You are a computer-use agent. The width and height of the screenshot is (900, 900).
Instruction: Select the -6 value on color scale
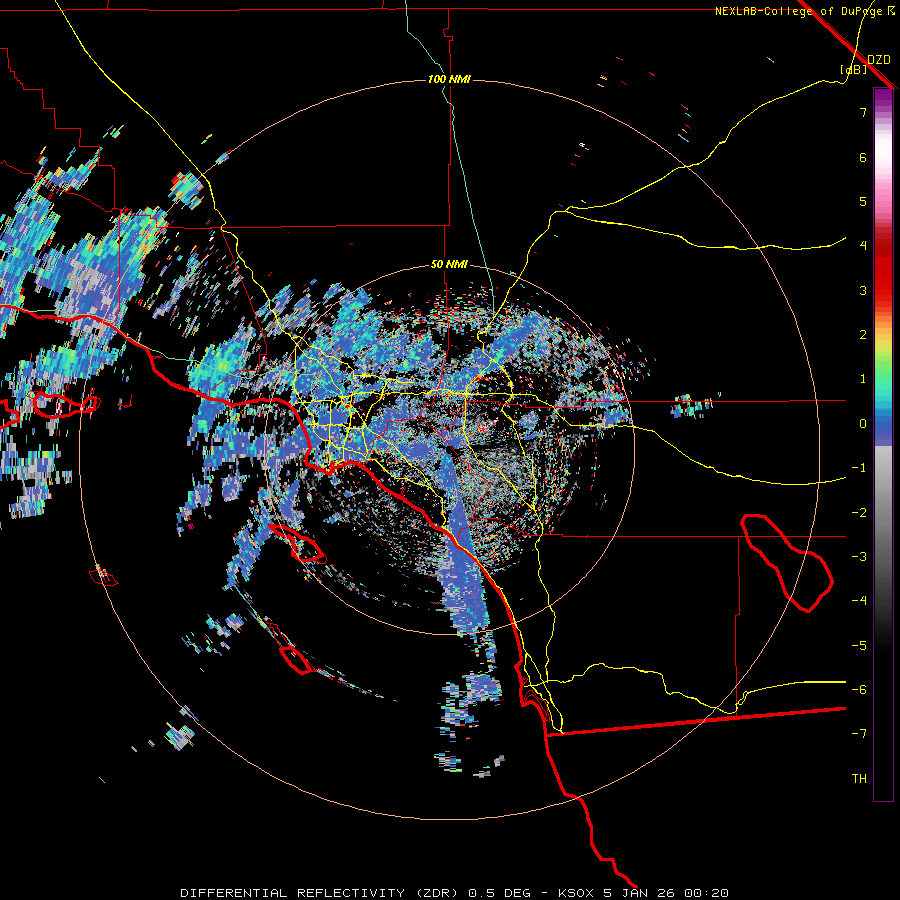[859, 690]
